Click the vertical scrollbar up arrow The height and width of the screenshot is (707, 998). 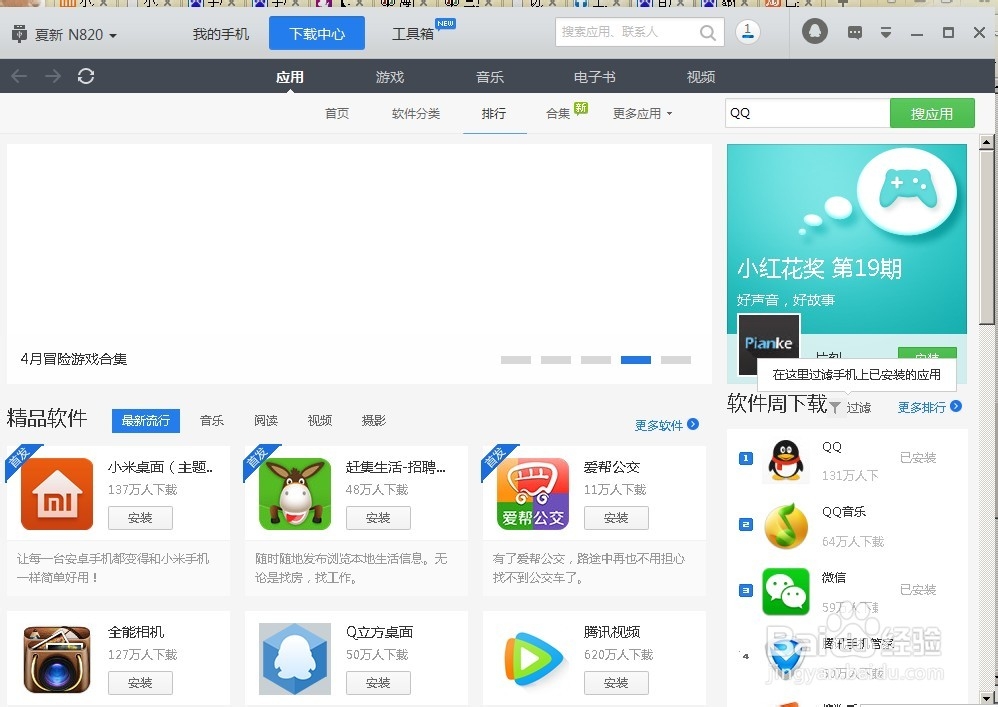987,142
